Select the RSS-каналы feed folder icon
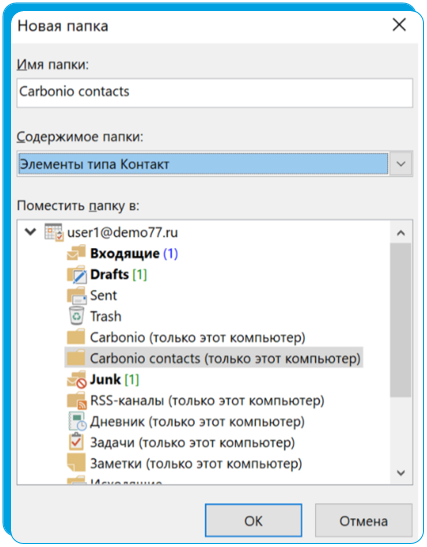427x547 pixels. [x=76, y=400]
